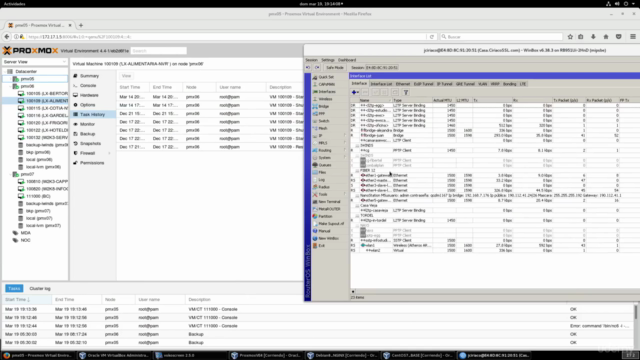Open Log in WinBox sidebar
The image size is (640, 360).
(322, 180)
